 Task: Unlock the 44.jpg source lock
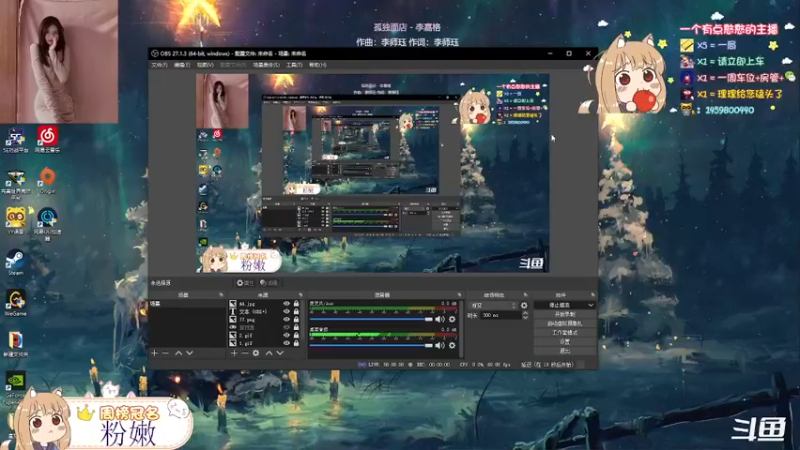[x=296, y=304]
